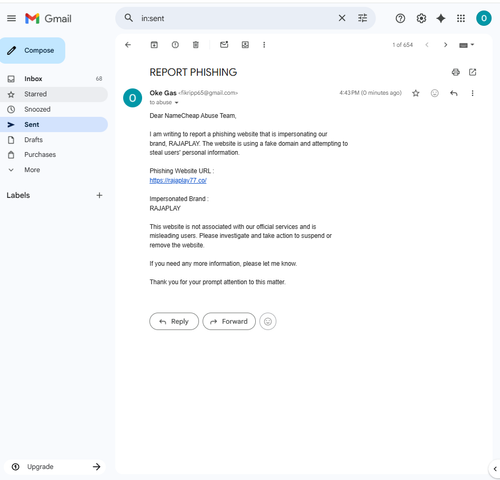Mark email as unread
The image size is (500, 480).
pos(224,44)
